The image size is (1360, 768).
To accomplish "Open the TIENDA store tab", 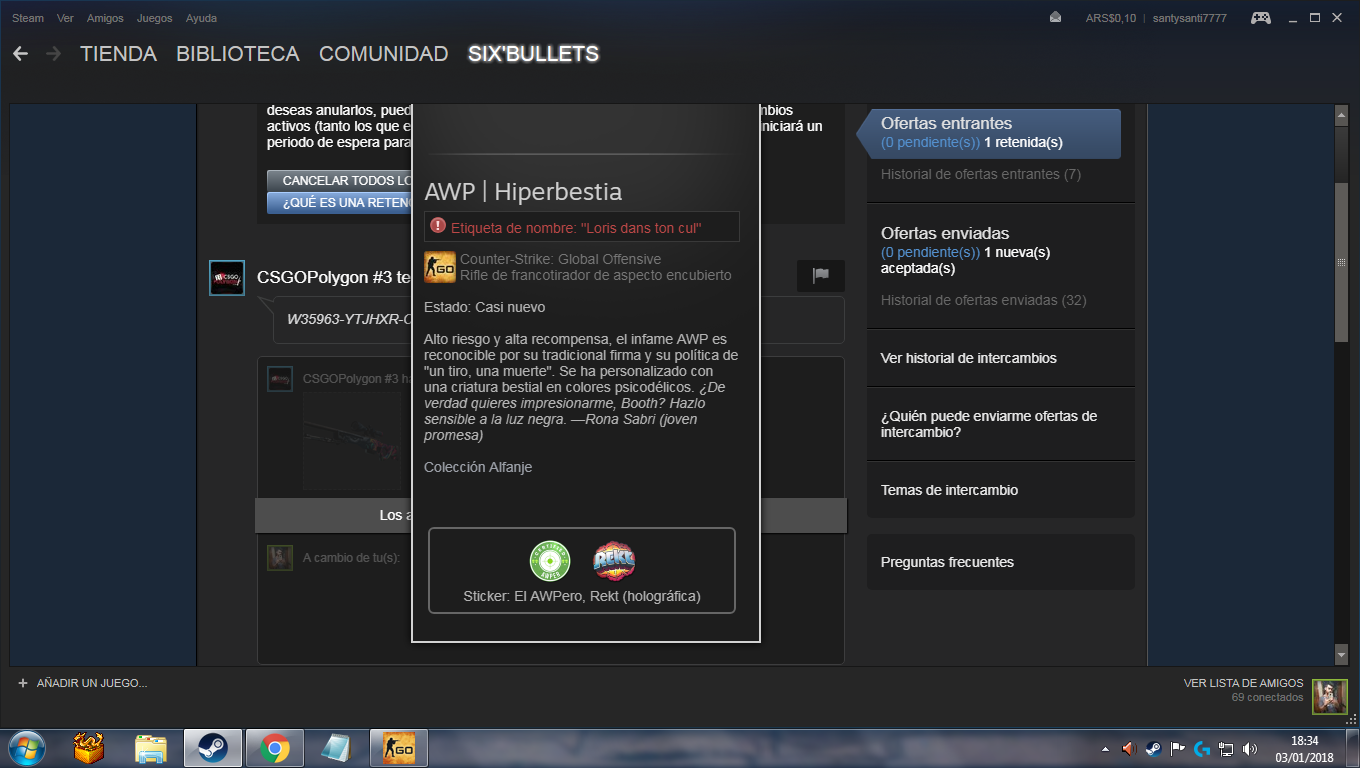I will 118,54.
